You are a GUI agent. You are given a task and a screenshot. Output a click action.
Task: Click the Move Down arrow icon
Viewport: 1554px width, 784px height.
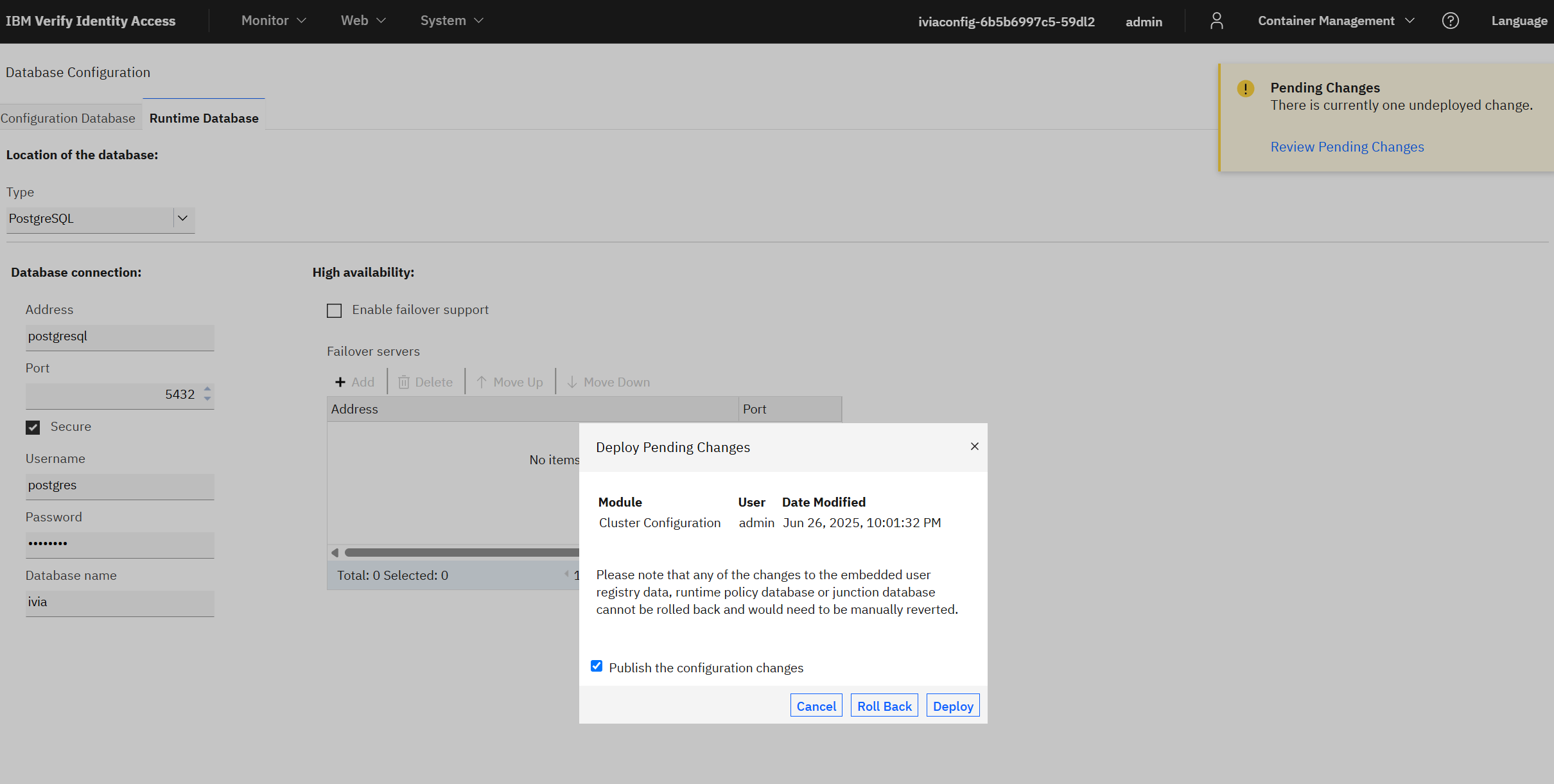coord(572,382)
